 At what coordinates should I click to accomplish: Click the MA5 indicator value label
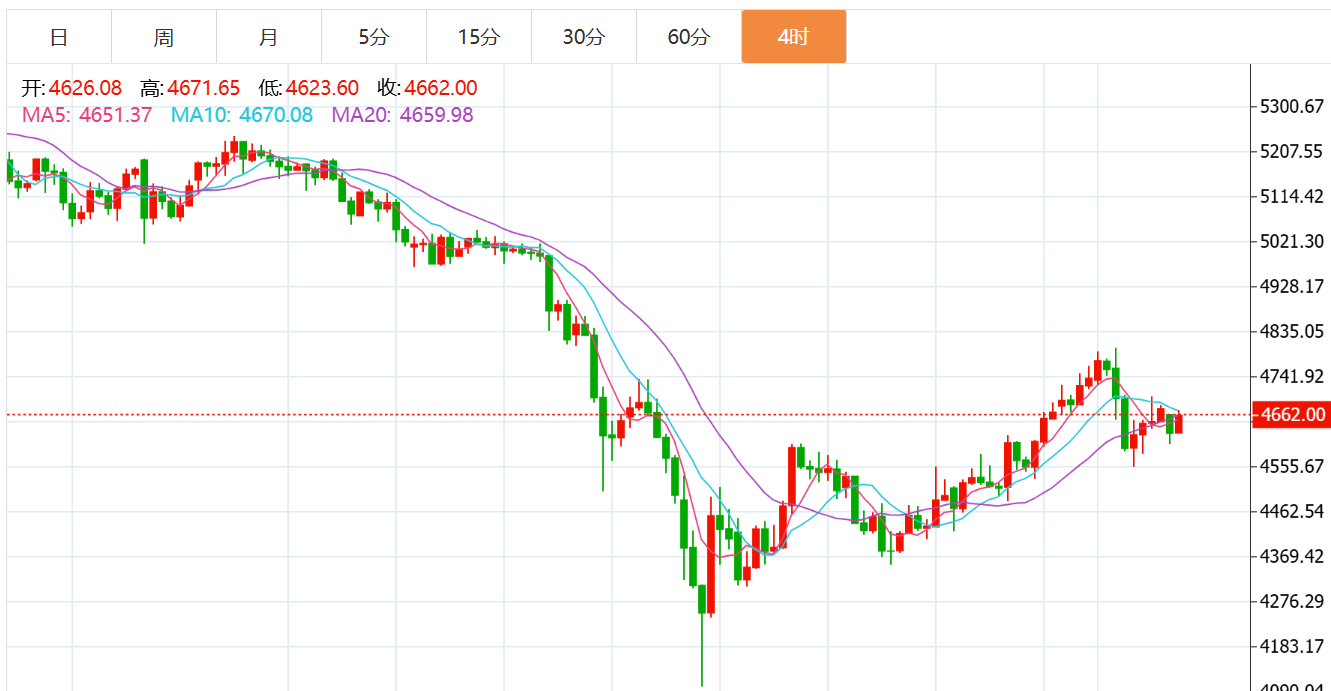[87, 115]
